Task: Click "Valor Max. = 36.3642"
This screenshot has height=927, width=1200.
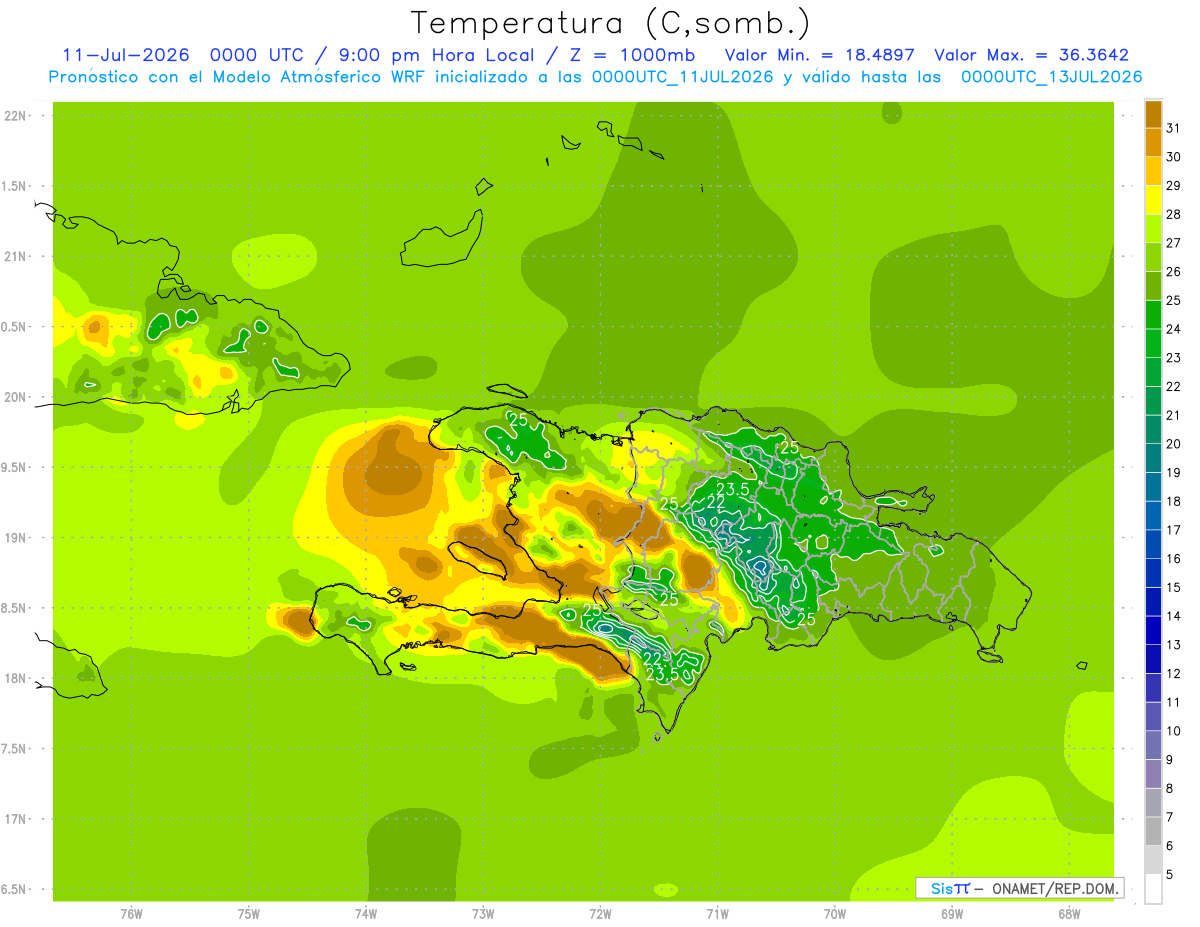Action: click(1032, 55)
